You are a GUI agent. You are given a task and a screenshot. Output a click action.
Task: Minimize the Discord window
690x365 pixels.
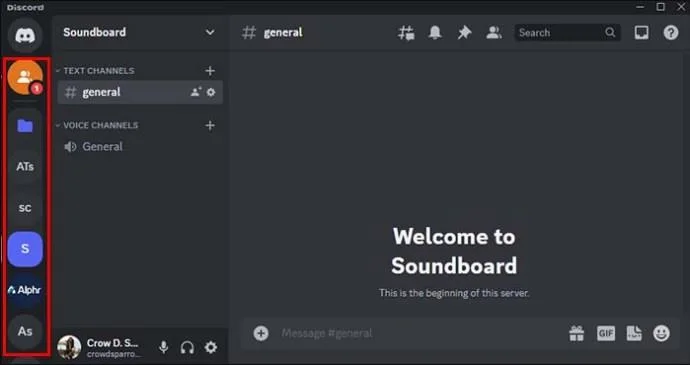641,7
